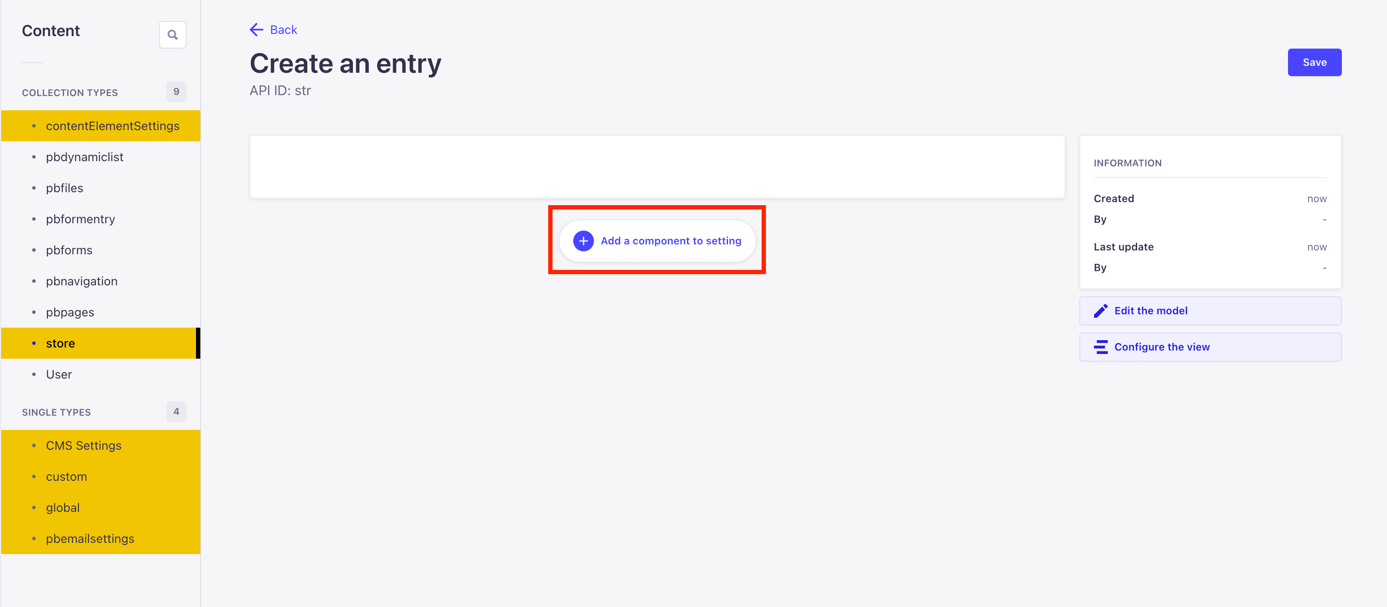1387x607 pixels.
Task: Select the pbdynamiclist collection type
Action: click(x=84, y=156)
